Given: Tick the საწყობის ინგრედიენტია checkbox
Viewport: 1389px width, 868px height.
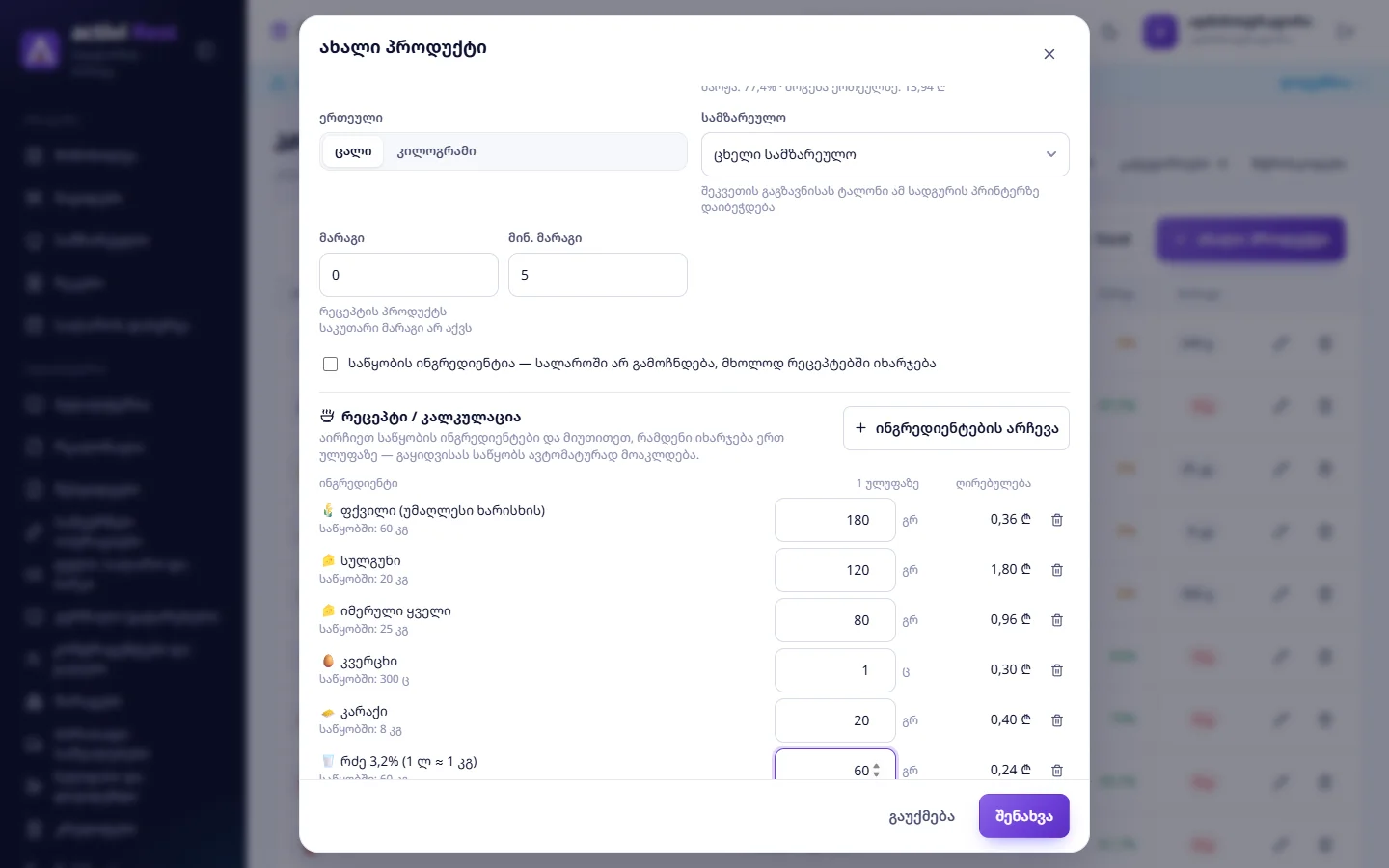Looking at the screenshot, I should pos(330,364).
